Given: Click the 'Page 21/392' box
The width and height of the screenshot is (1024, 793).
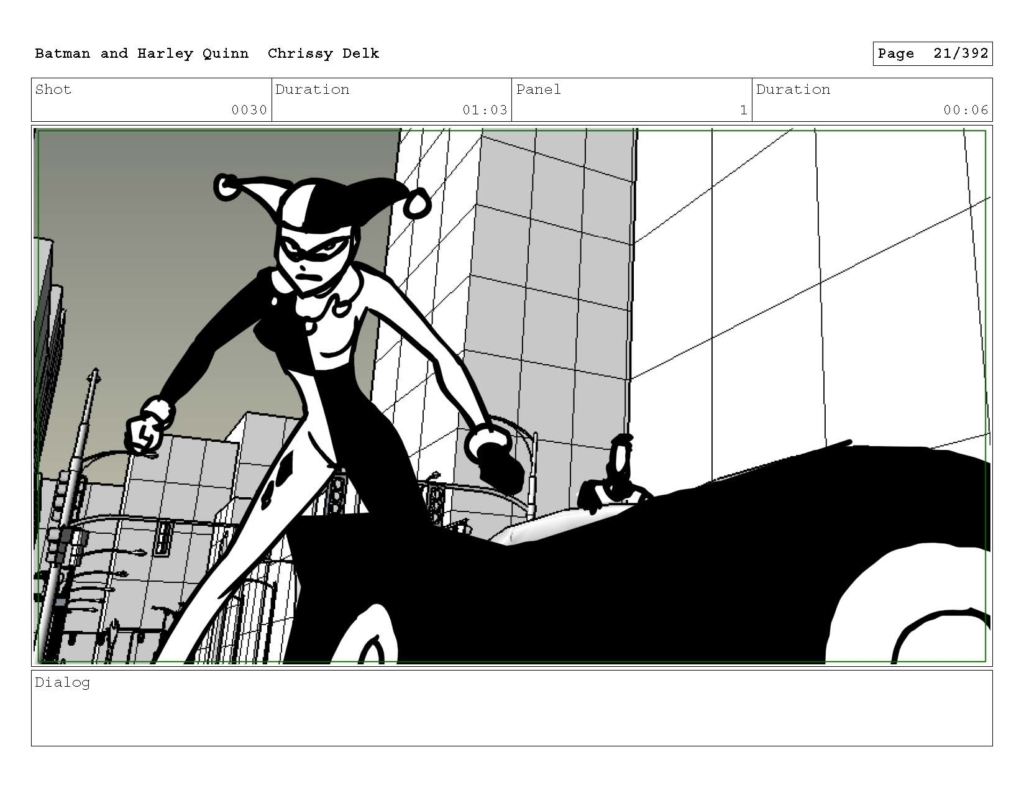Looking at the screenshot, I should pyautogui.click(x=933, y=54).
